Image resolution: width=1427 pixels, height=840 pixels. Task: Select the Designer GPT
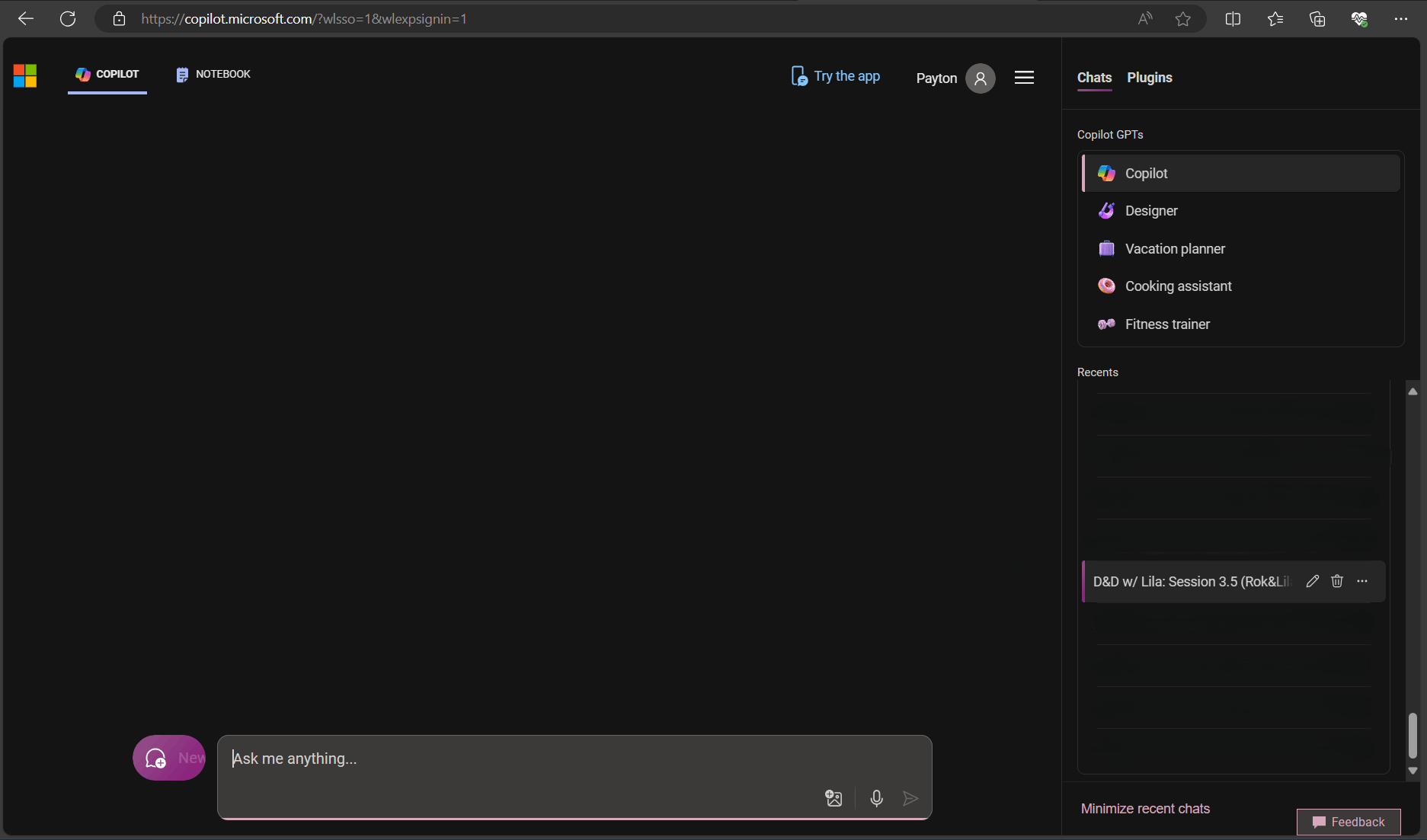(x=1241, y=211)
